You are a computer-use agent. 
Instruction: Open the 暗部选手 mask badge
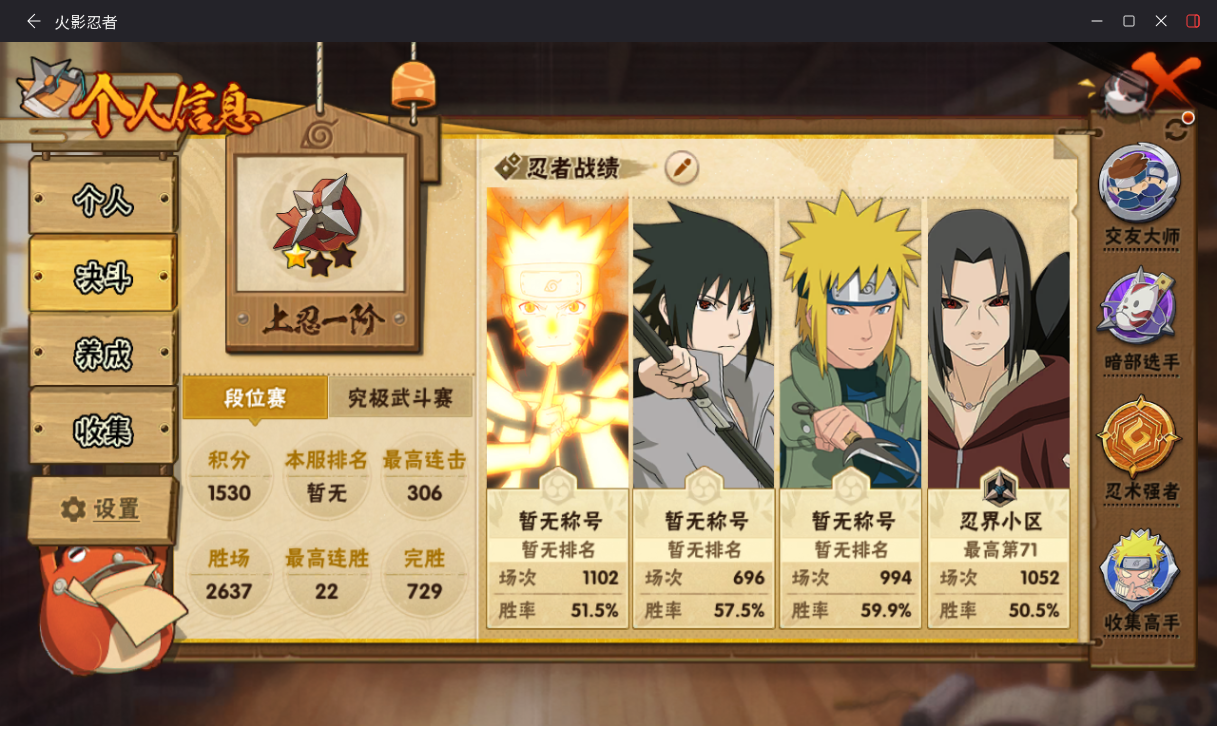tap(1140, 320)
